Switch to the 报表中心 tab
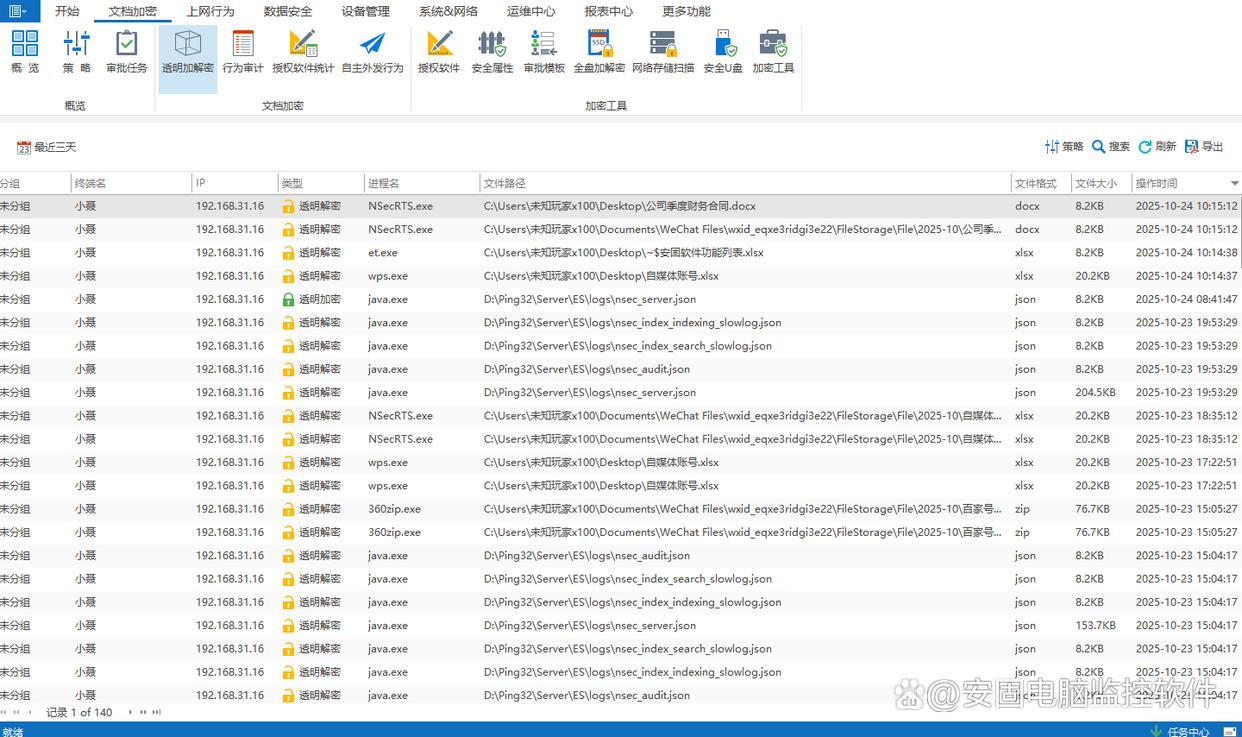The image size is (1242, 737). pyautogui.click(x=608, y=12)
